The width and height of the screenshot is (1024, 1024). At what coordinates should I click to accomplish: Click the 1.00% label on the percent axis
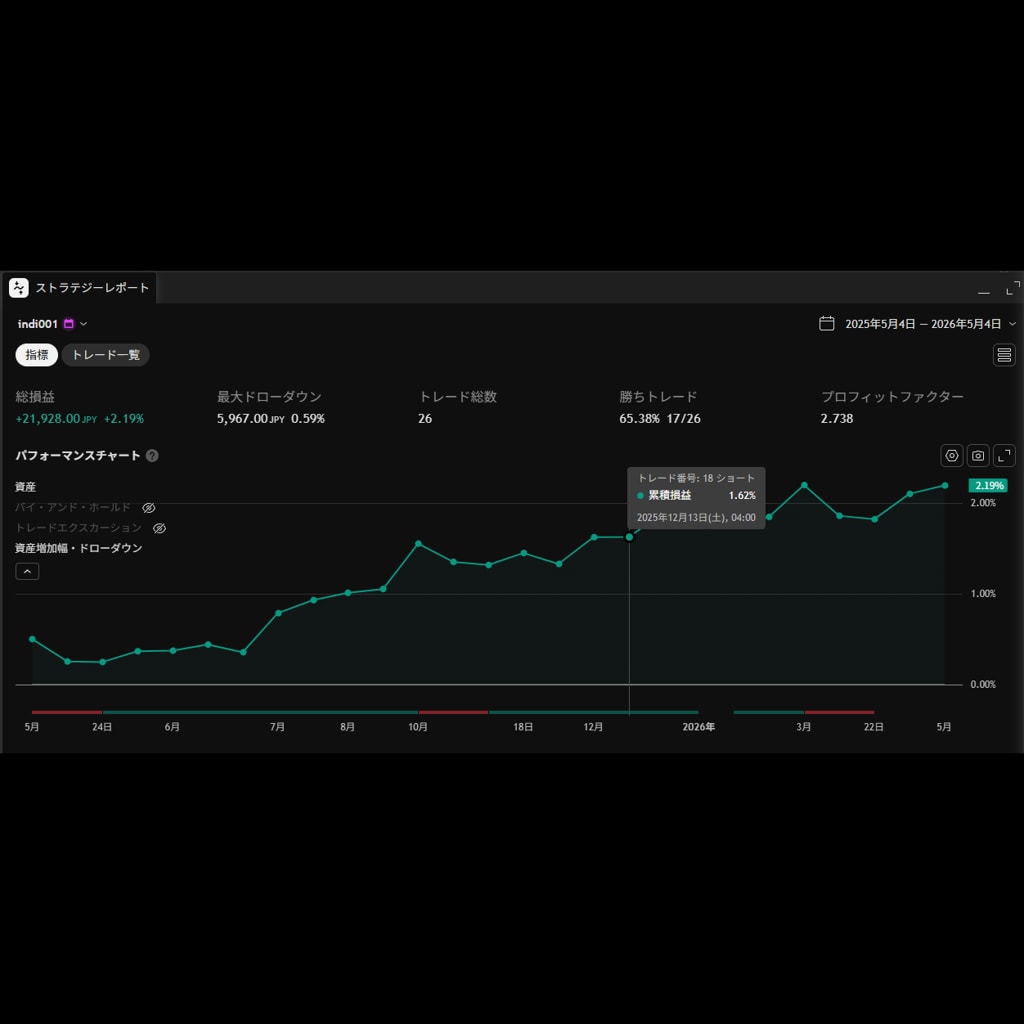983,594
